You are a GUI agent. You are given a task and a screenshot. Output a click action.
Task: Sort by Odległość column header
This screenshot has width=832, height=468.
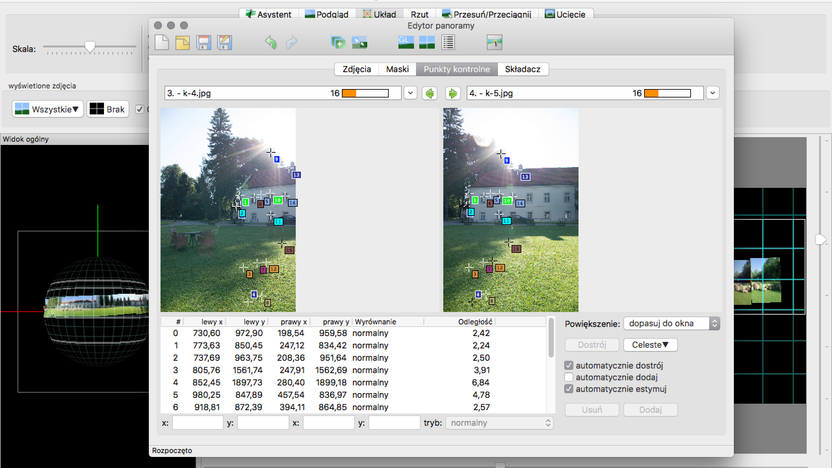point(460,322)
